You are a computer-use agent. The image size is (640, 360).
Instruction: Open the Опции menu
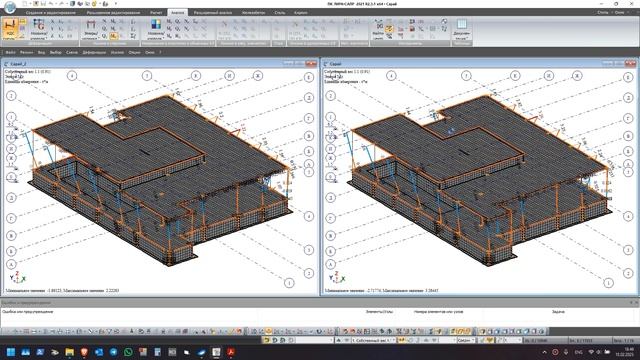pyautogui.click(x=134, y=52)
